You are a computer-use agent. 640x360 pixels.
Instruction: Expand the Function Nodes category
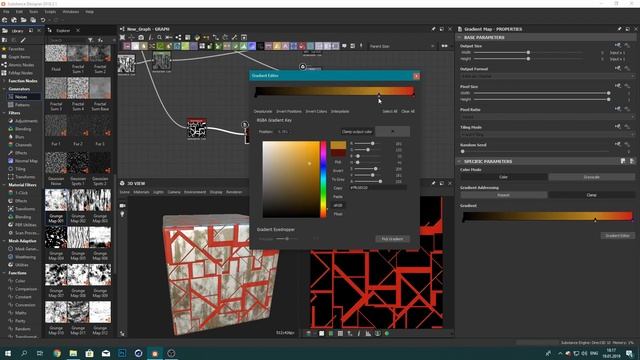[4, 81]
